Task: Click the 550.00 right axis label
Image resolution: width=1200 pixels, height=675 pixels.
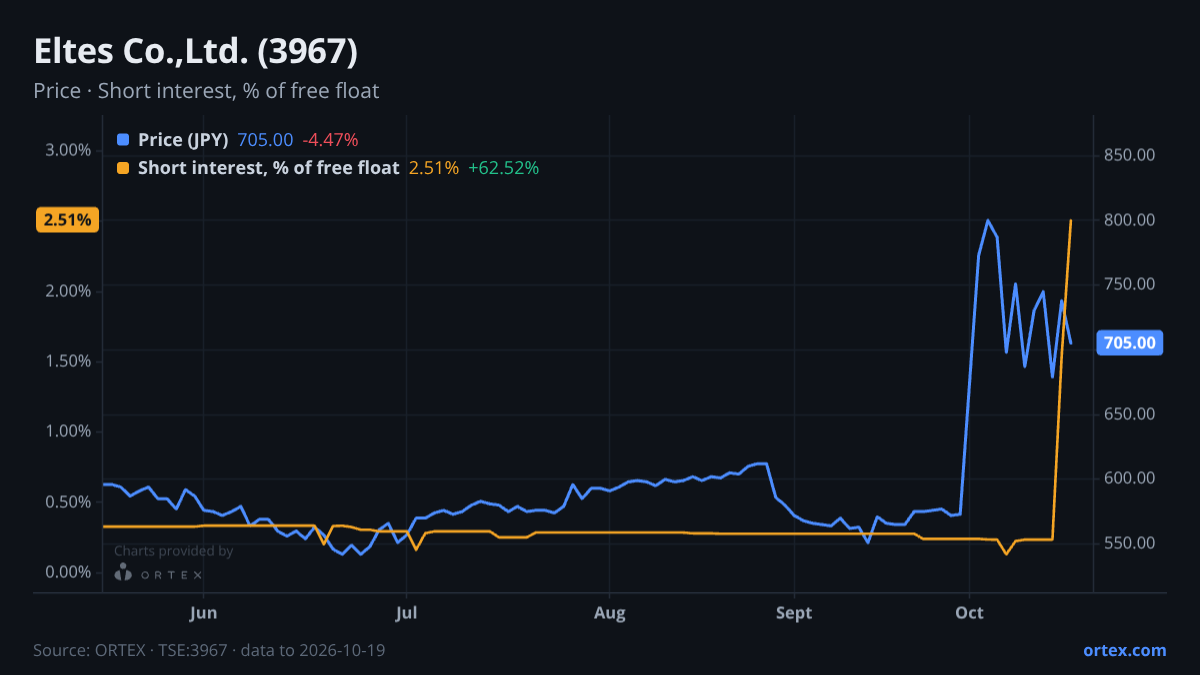Action: click(1130, 543)
